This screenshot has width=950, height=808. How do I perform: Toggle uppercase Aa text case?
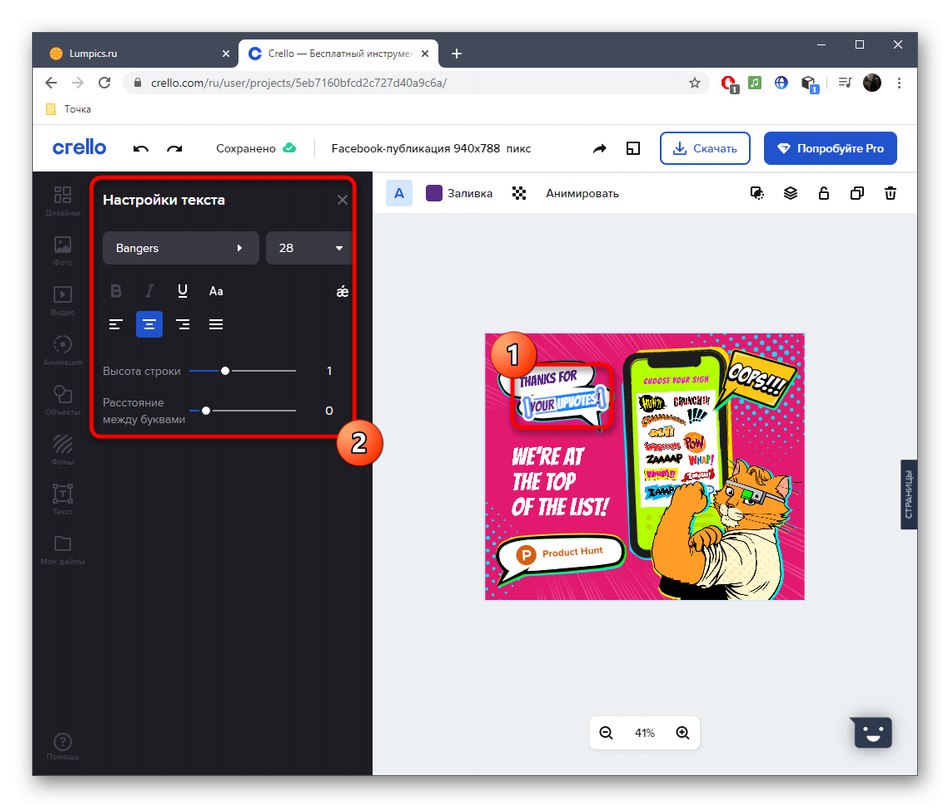(216, 291)
